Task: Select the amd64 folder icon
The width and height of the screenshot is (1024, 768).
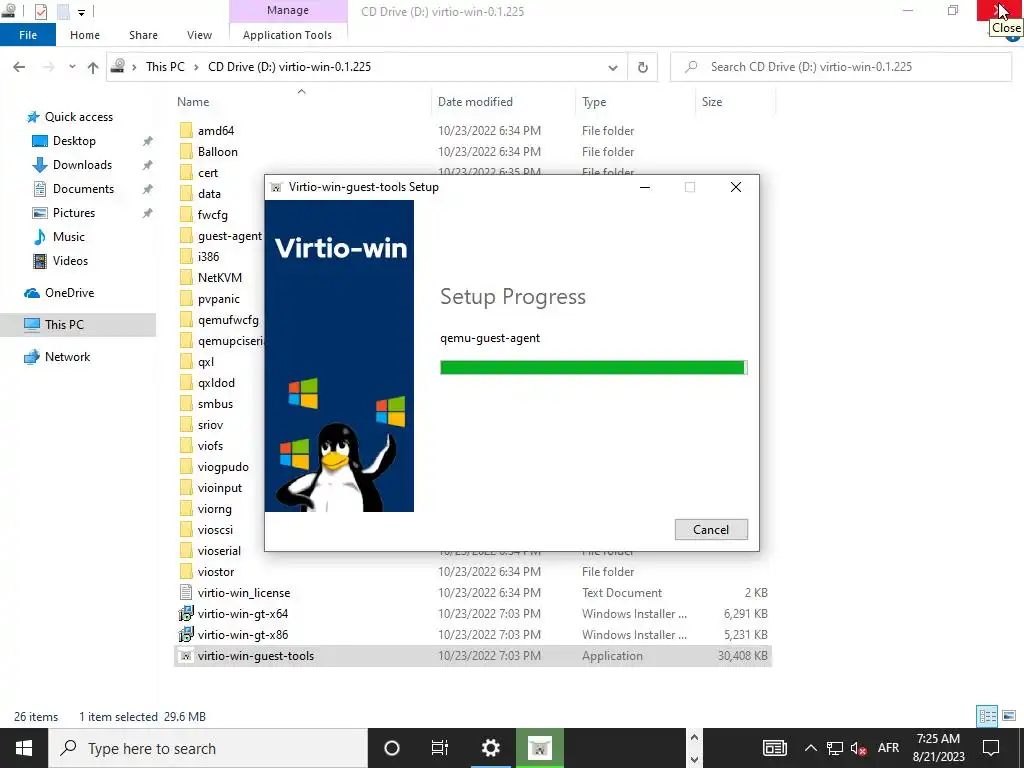Action: 186,131
